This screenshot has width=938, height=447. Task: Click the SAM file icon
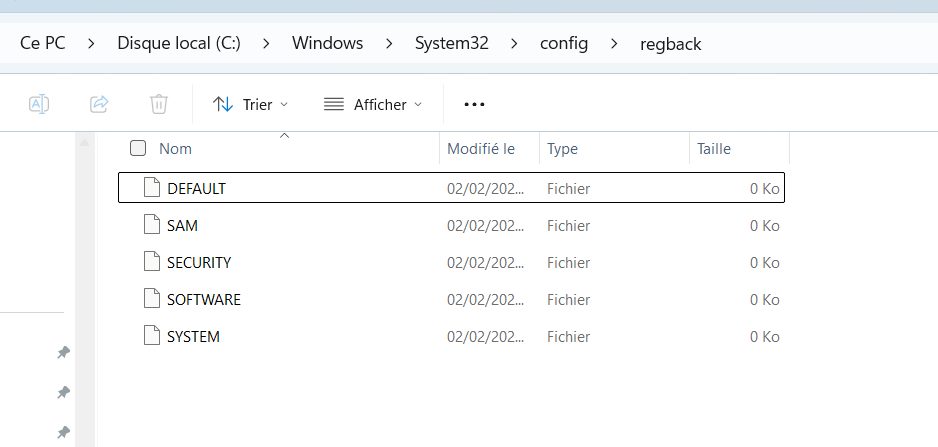(151, 225)
